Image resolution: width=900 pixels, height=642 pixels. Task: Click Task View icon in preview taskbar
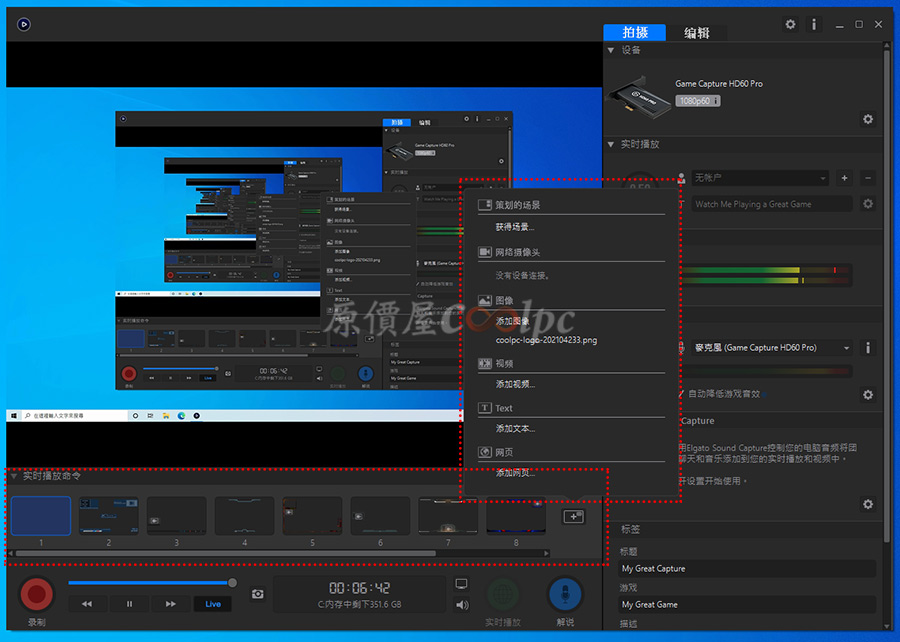pyautogui.click(x=150, y=415)
